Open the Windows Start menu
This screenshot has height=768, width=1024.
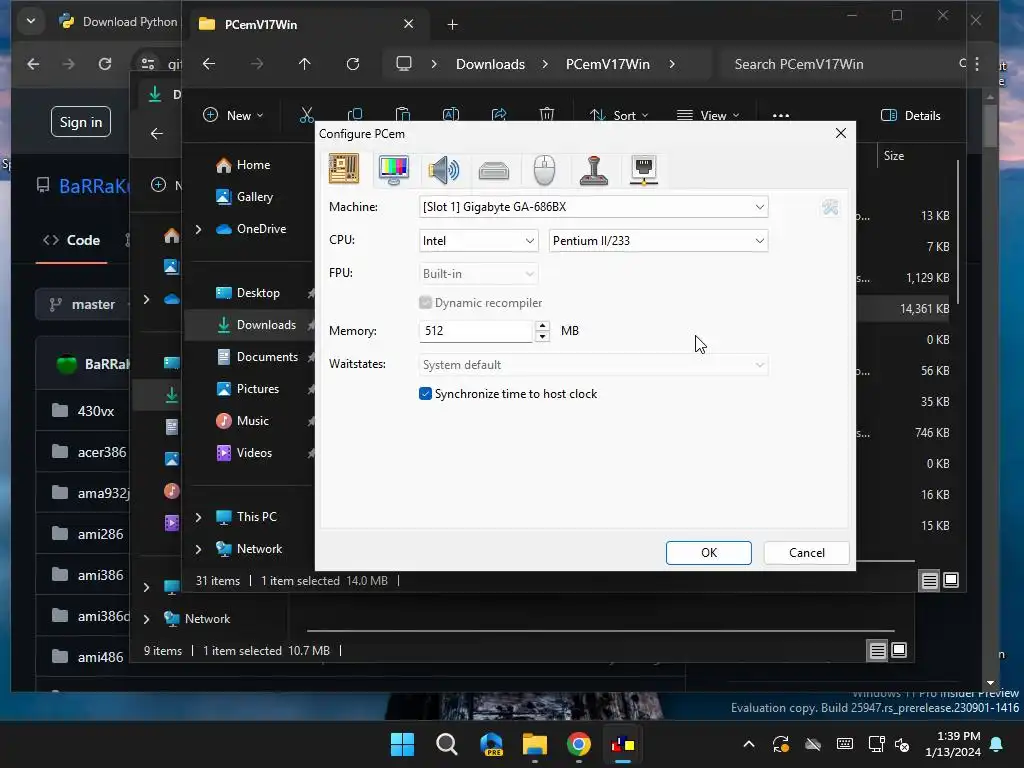pyautogui.click(x=402, y=744)
